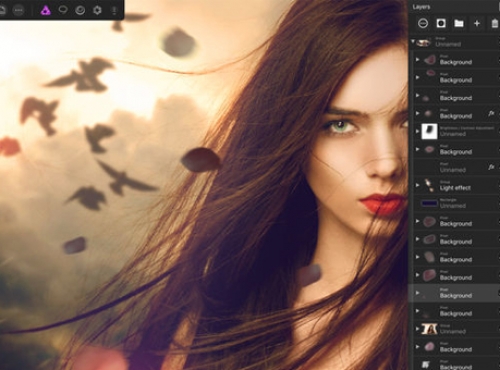This screenshot has width=500, height=370.
Task: Expand the Background layer below the woman group
Action: pyautogui.click(x=417, y=347)
